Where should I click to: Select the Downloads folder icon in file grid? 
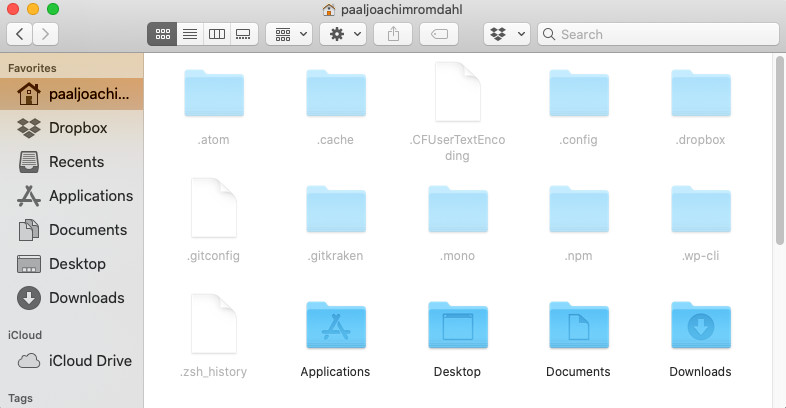point(701,325)
